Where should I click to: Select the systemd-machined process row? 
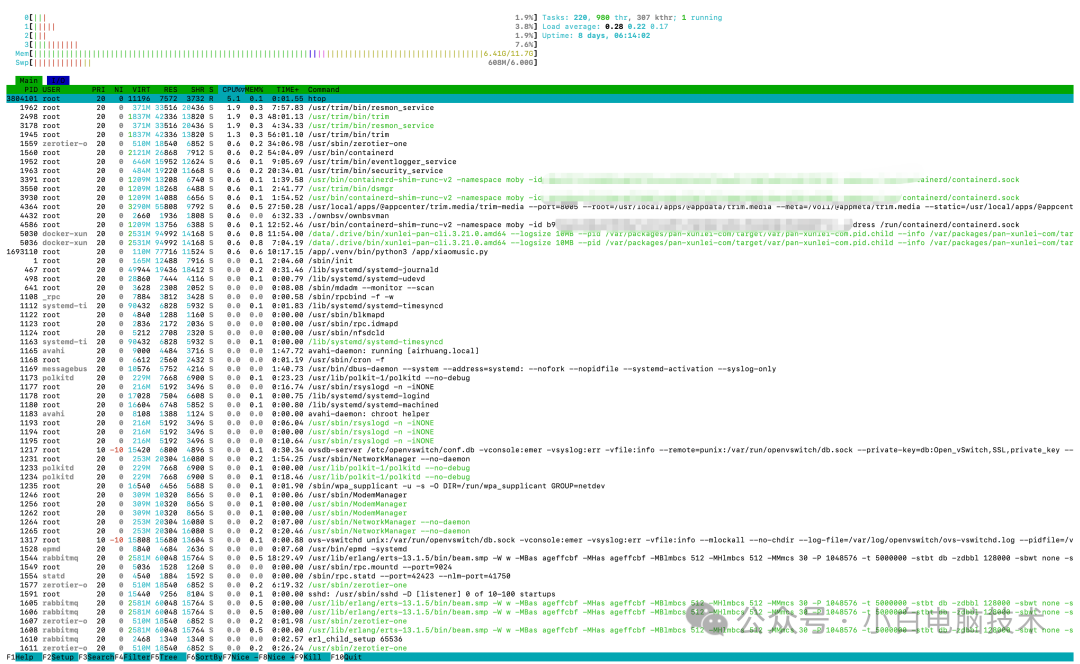tap(540, 405)
